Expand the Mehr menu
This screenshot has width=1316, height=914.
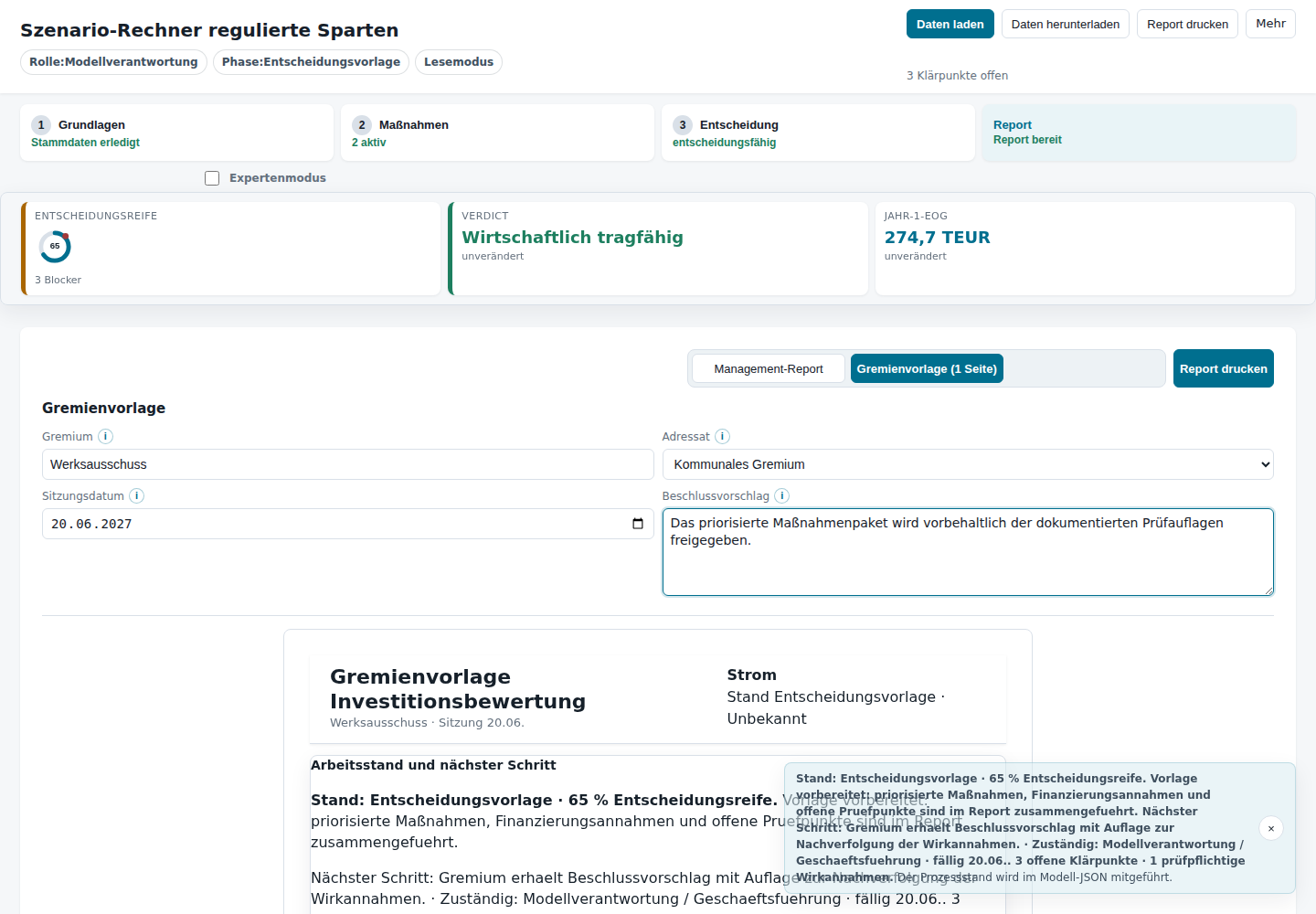tap(1270, 24)
